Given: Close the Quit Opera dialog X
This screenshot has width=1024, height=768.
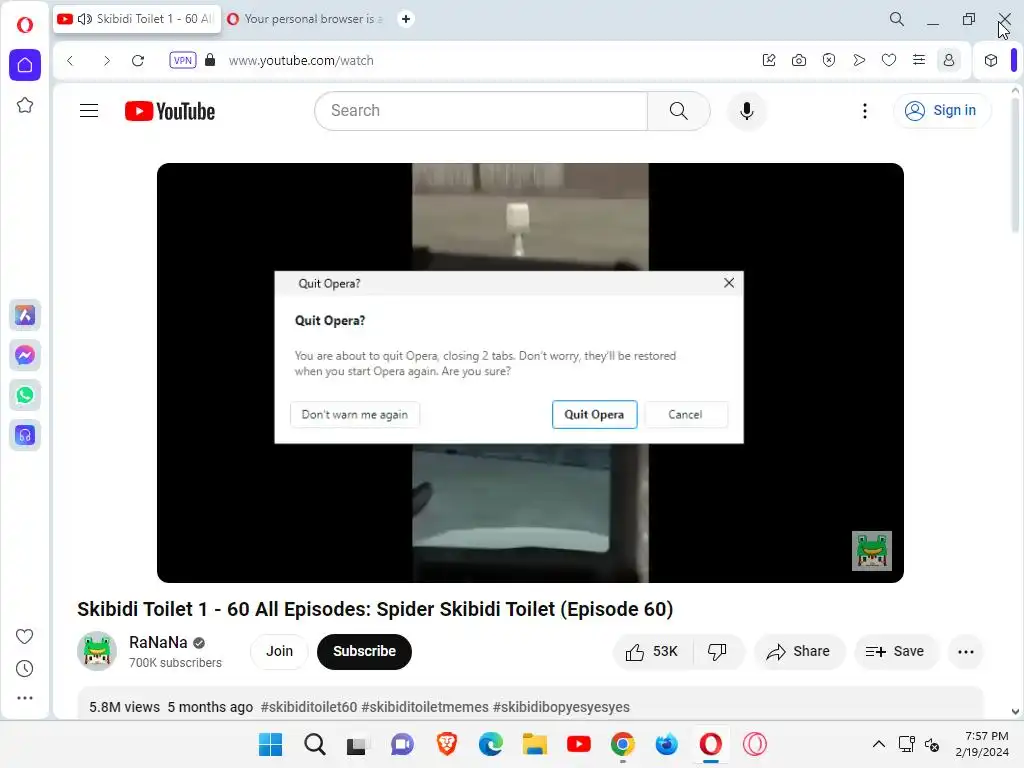Looking at the screenshot, I should [x=729, y=283].
